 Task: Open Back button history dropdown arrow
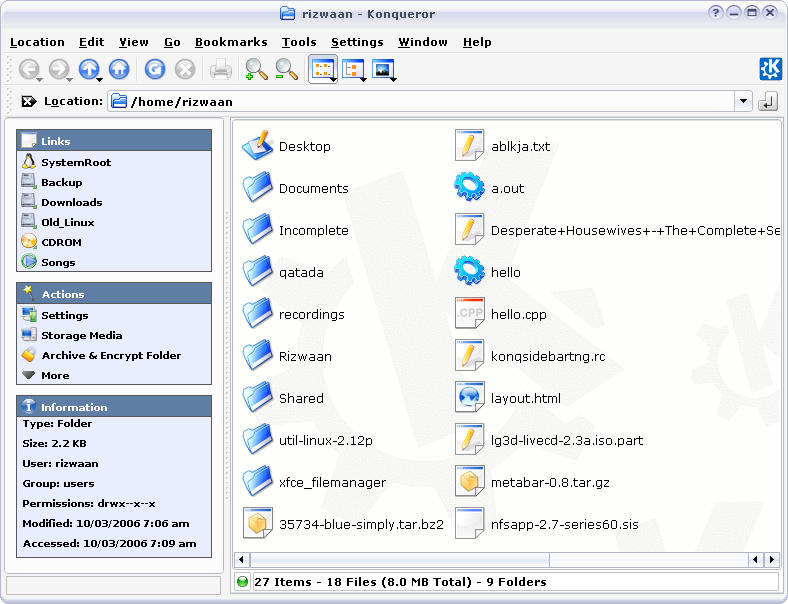[40, 80]
